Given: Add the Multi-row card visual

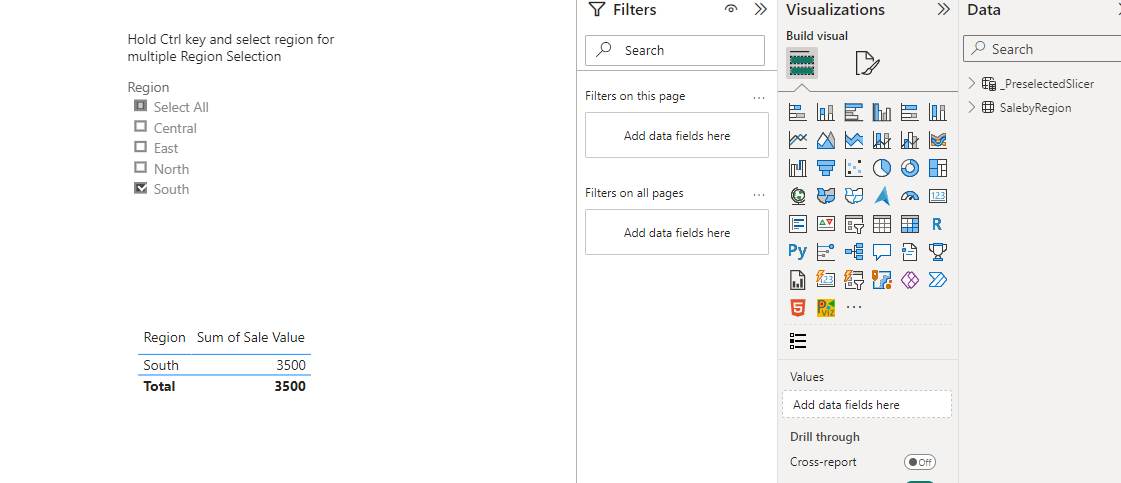Looking at the screenshot, I should tap(797, 224).
